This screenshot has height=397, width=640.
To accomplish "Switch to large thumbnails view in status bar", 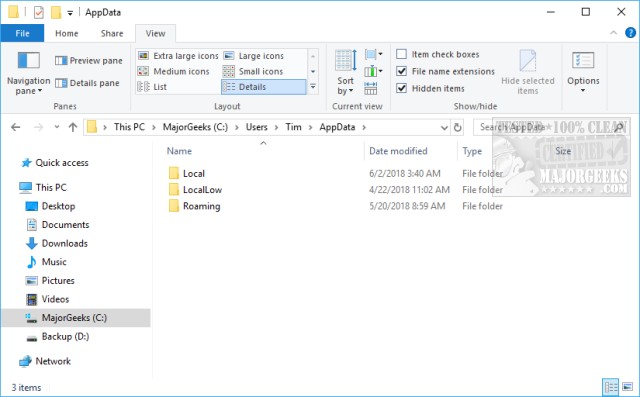I will pyautogui.click(x=627, y=387).
